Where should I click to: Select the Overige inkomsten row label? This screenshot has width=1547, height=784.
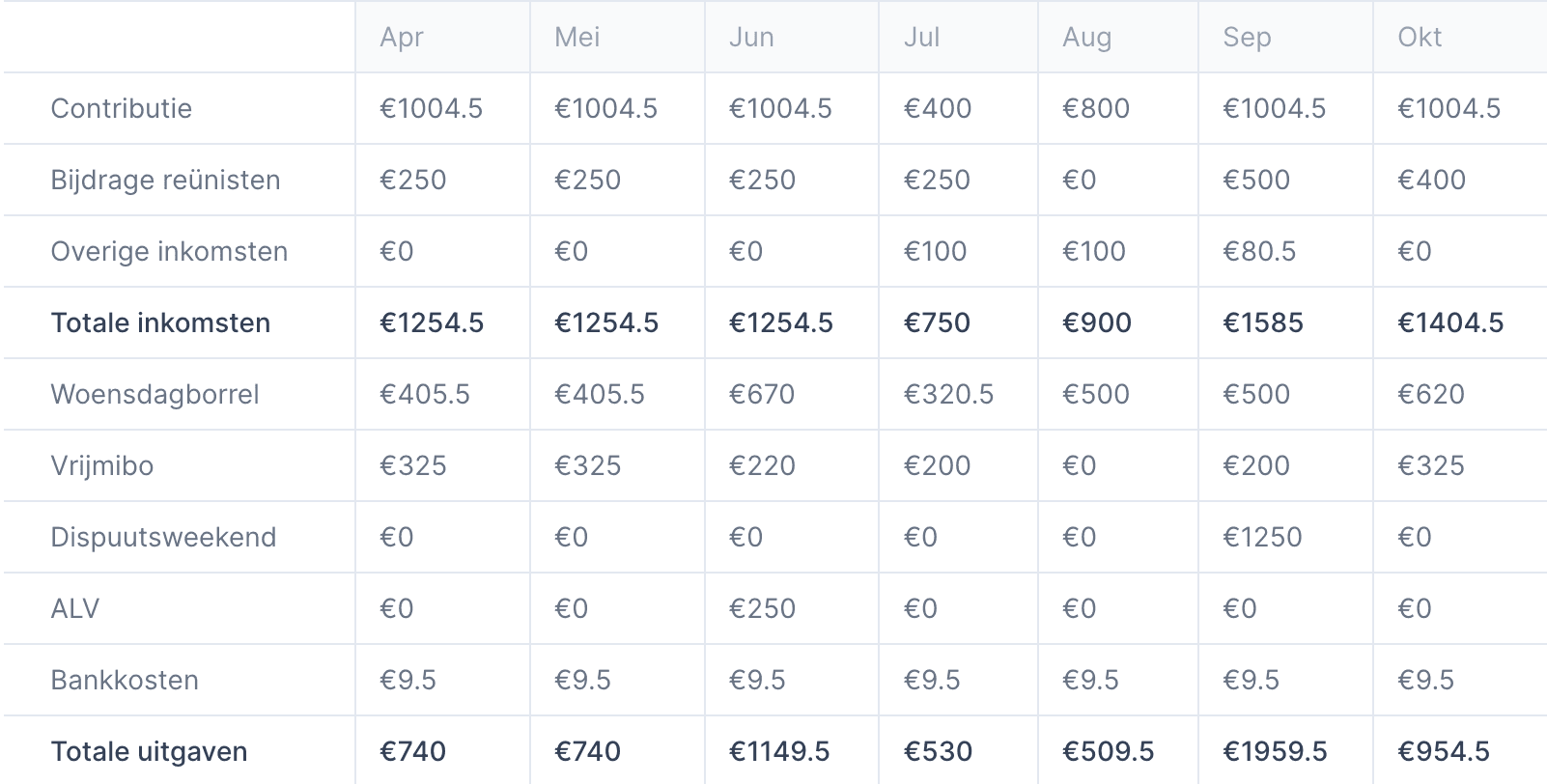point(170,251)
